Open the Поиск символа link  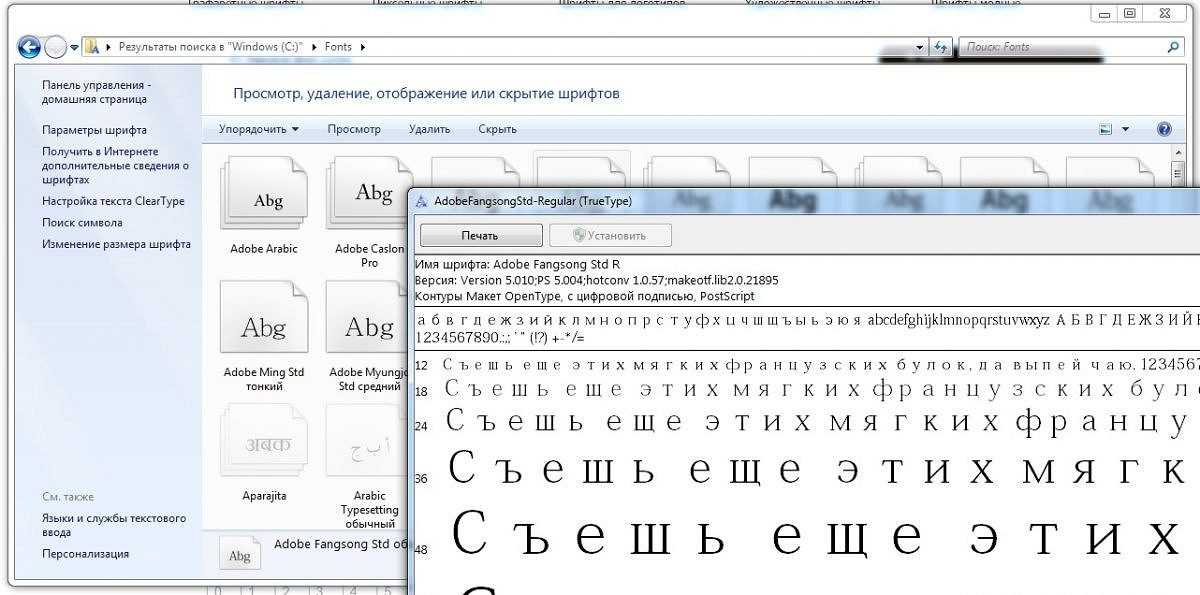coord(82,223)
